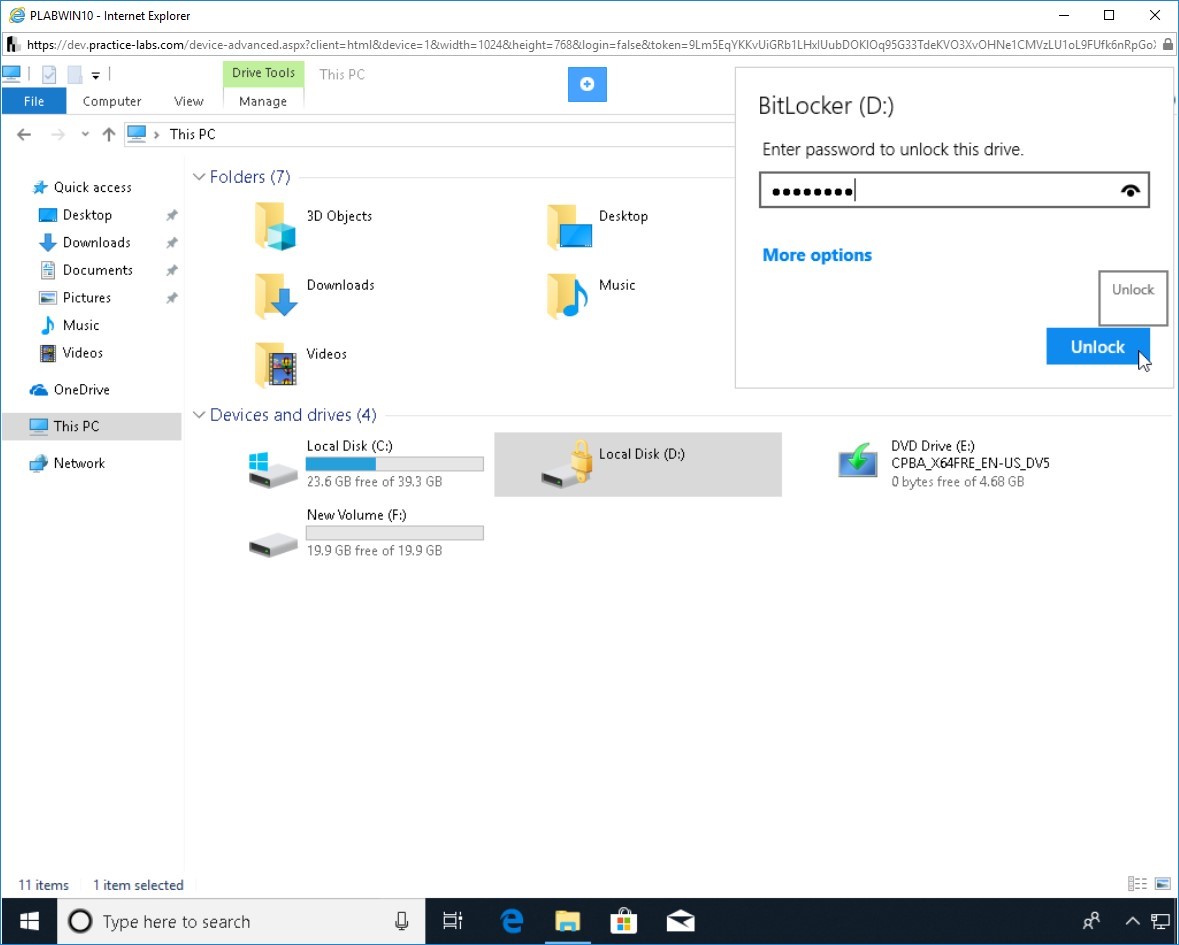Click the network icon in system tray
Viewport: 1179px width, 945px height.
1160,921
